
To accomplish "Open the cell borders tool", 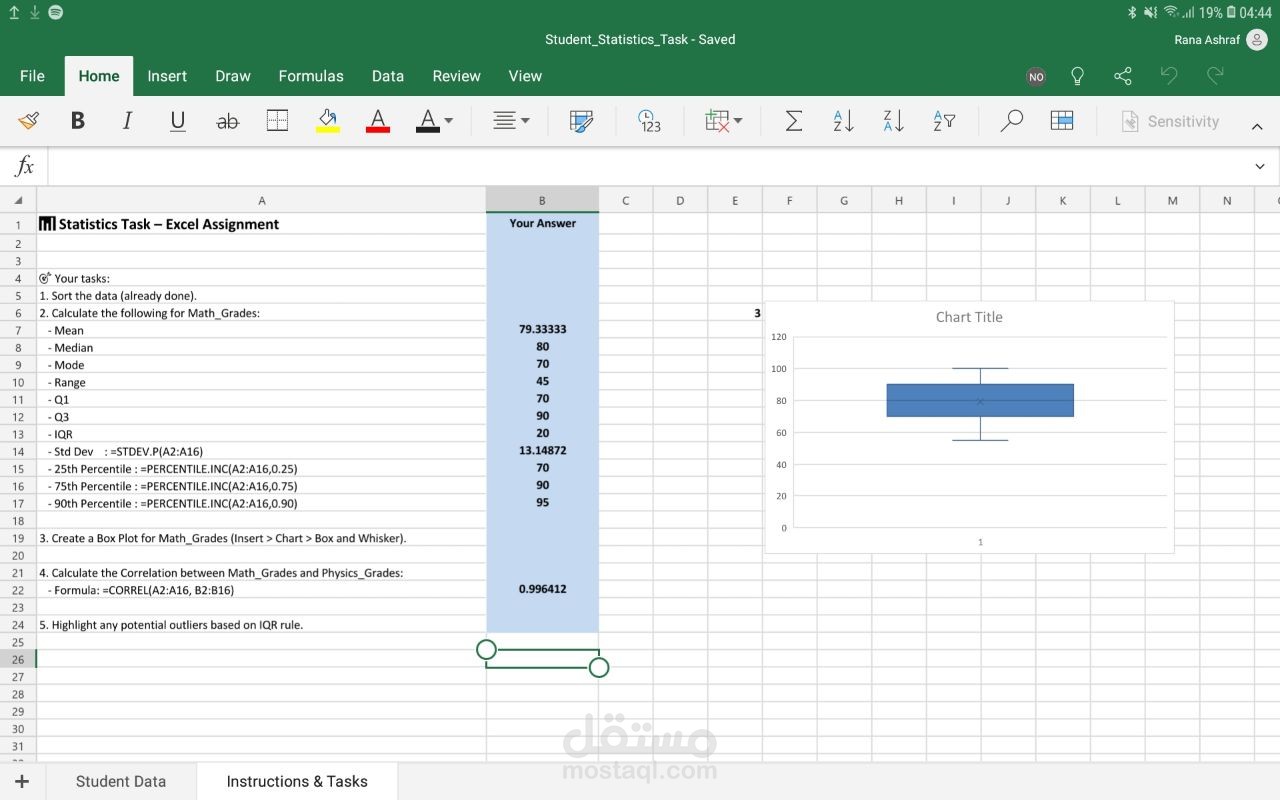I will tap(277, 121).
